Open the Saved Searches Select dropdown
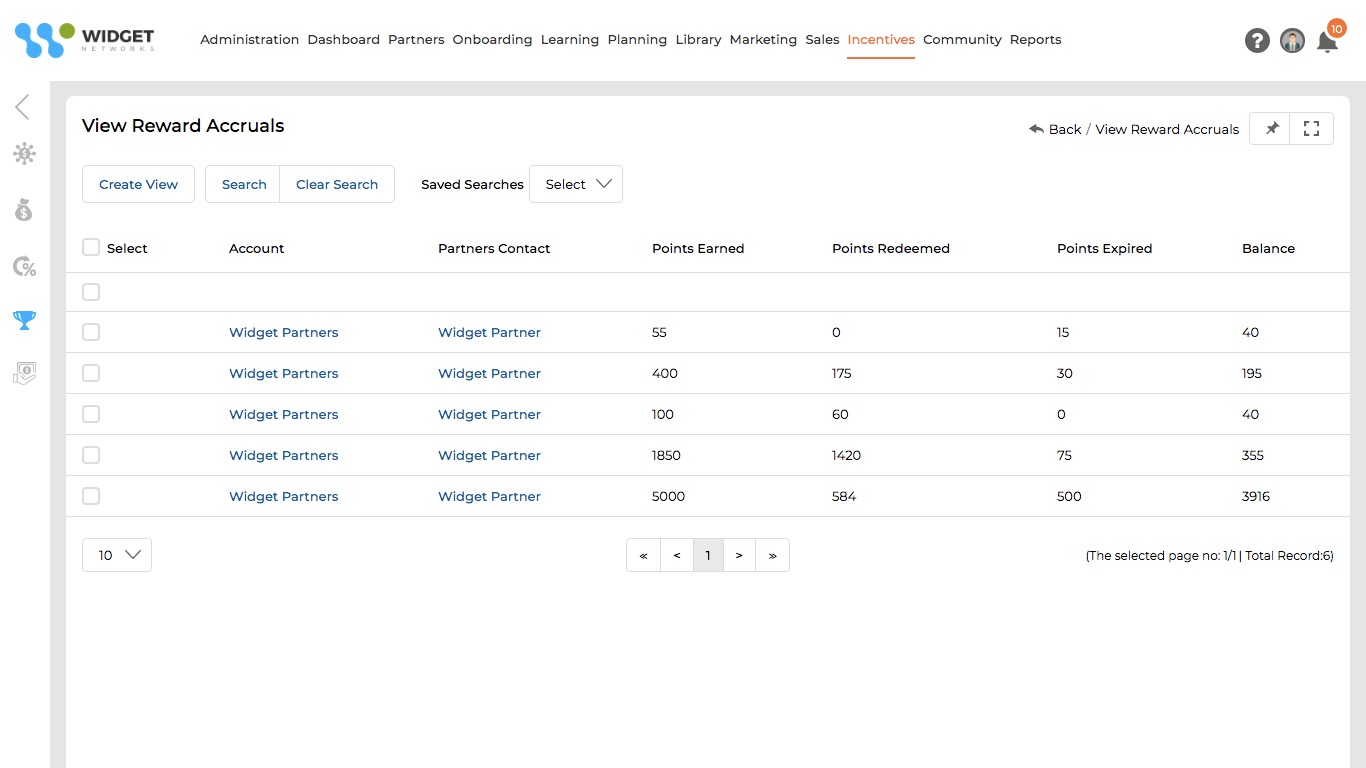 [x=576, y=184]
